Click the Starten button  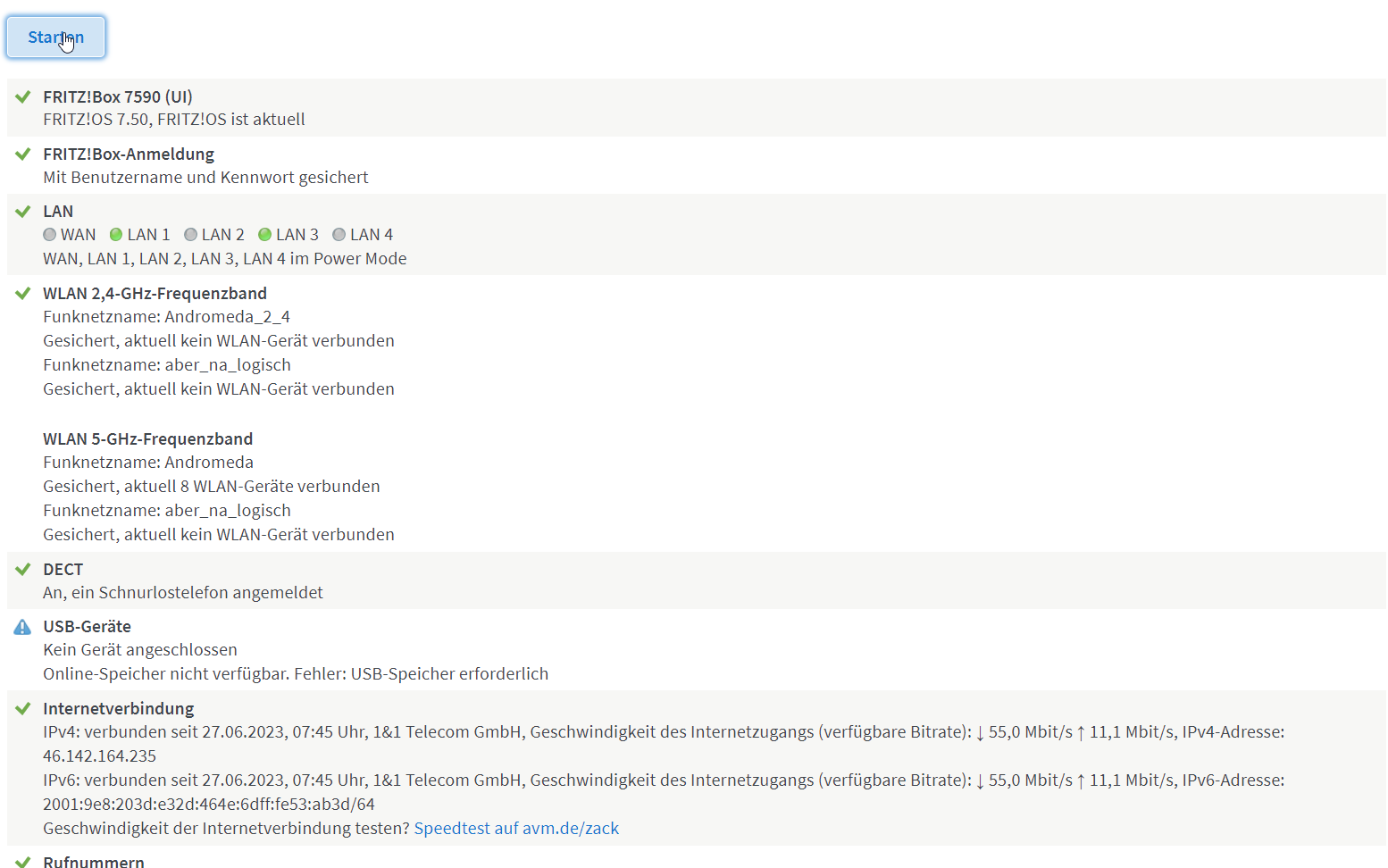55,38
